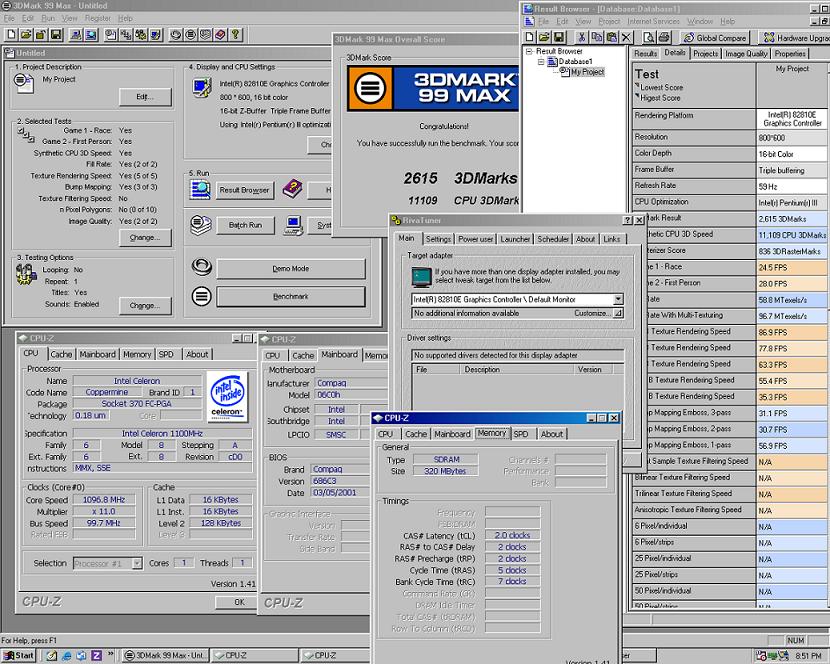The width and height of the screenshot is (830, 664).
Task: Click the Result Browser button in Run section
Action: (245, 190)
